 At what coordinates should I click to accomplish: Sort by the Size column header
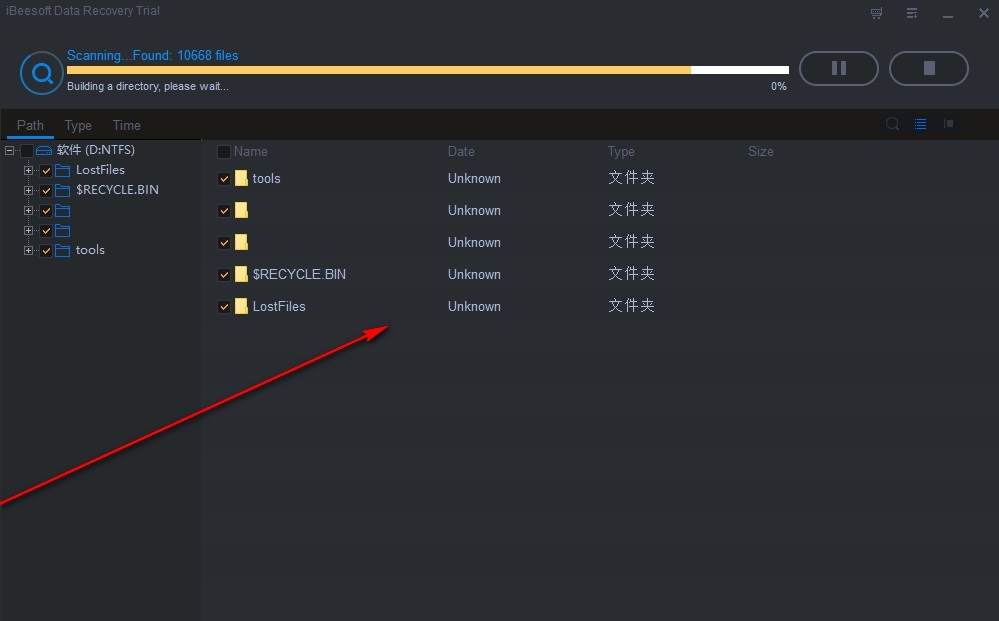click(761, 152)
